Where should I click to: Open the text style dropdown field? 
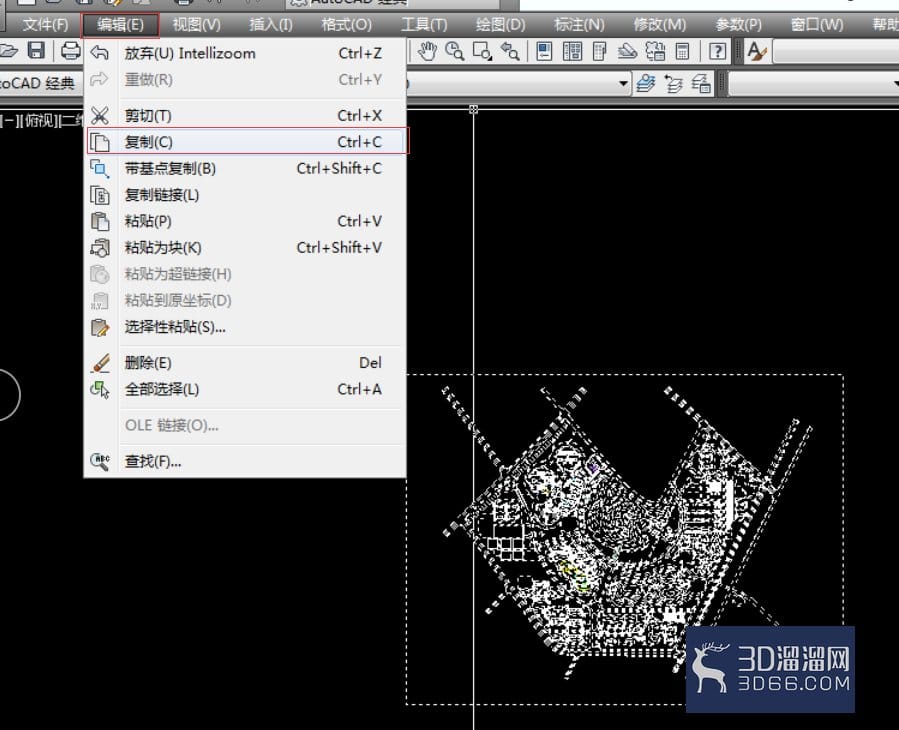[835, 52]
